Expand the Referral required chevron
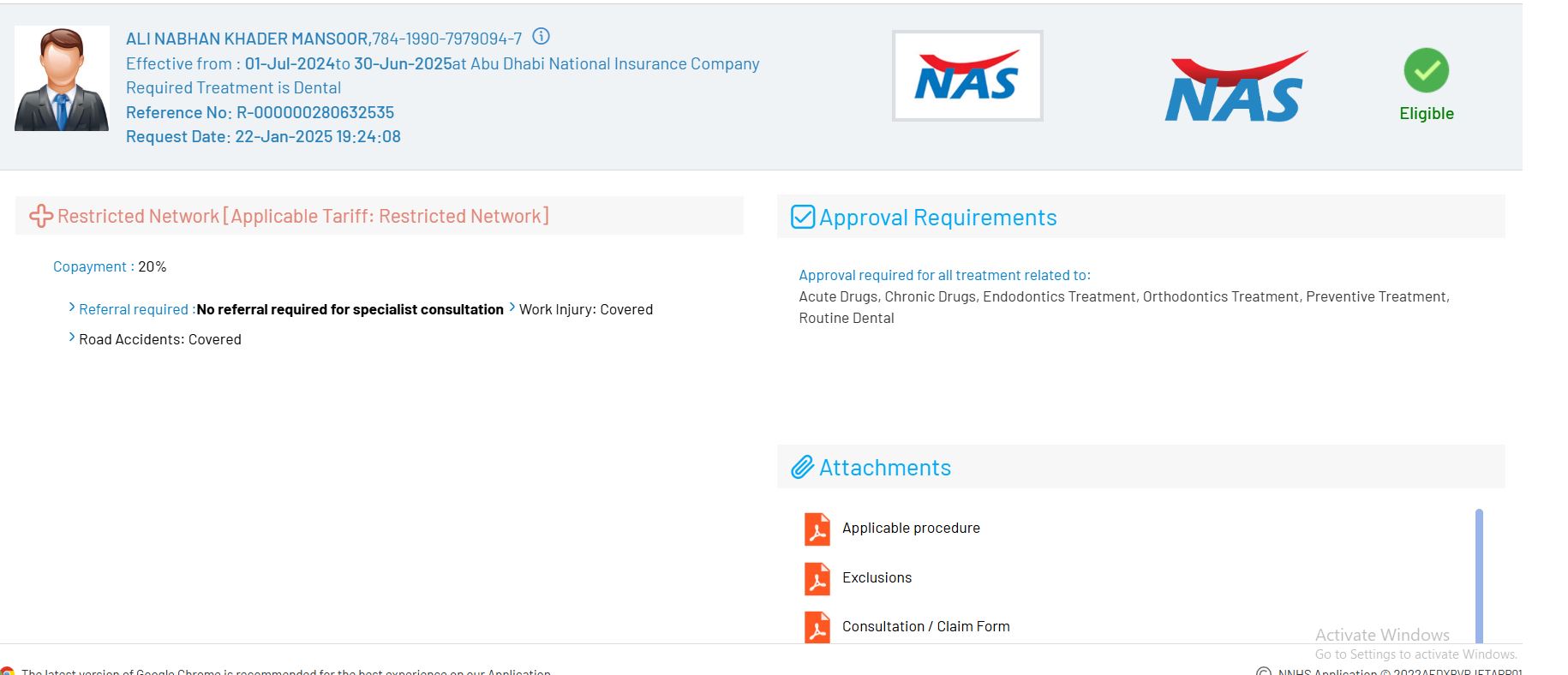 click(x=72, y=308)
